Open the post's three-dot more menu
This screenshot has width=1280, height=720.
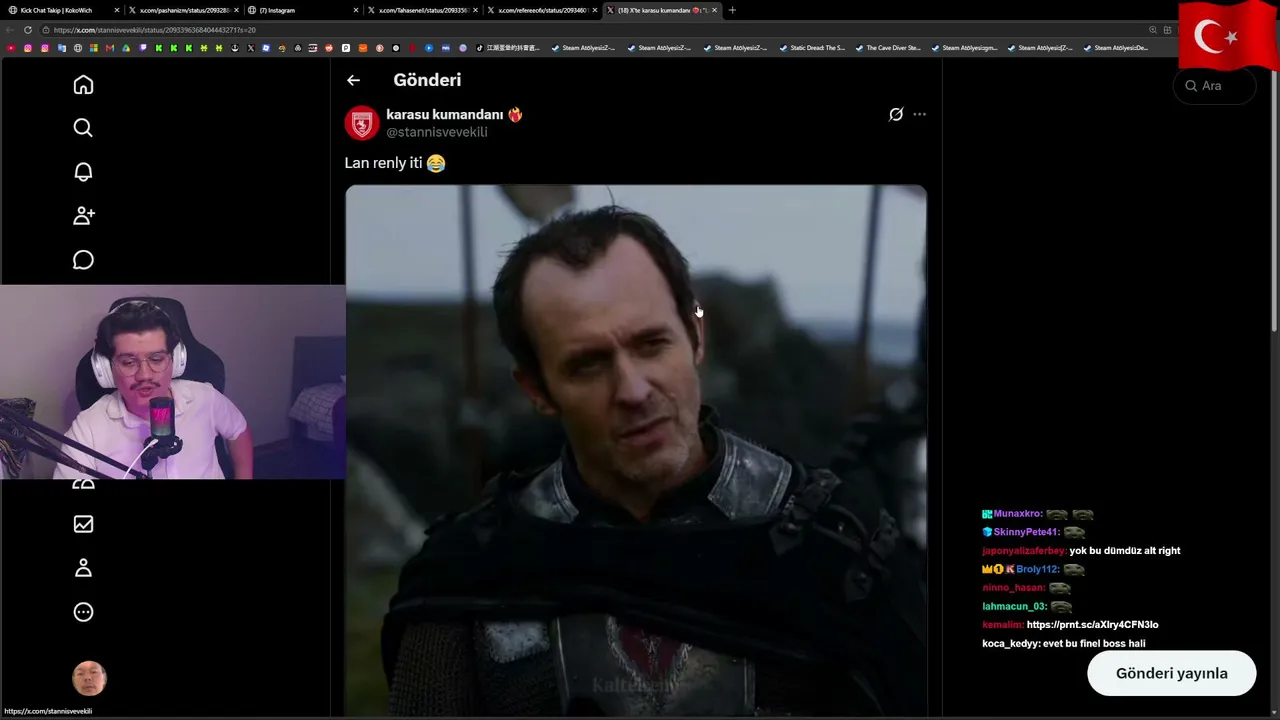tap(919, 114)
